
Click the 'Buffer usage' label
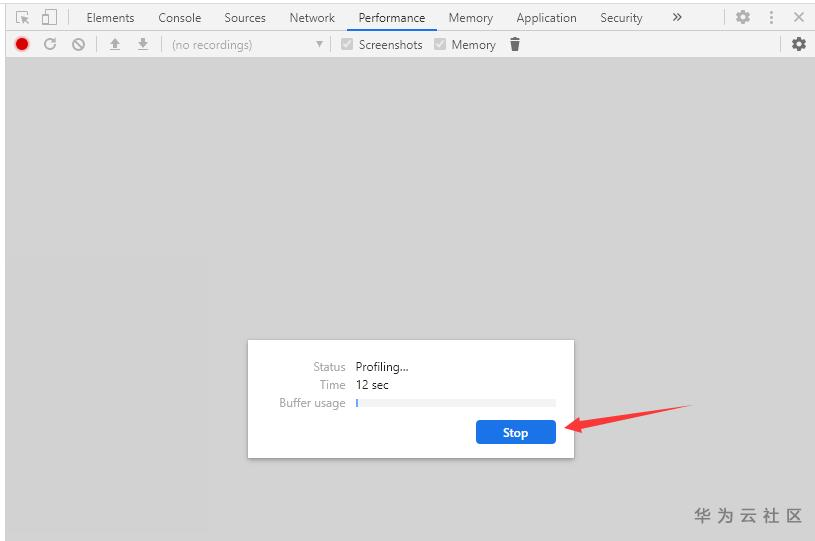pos(312,403)
